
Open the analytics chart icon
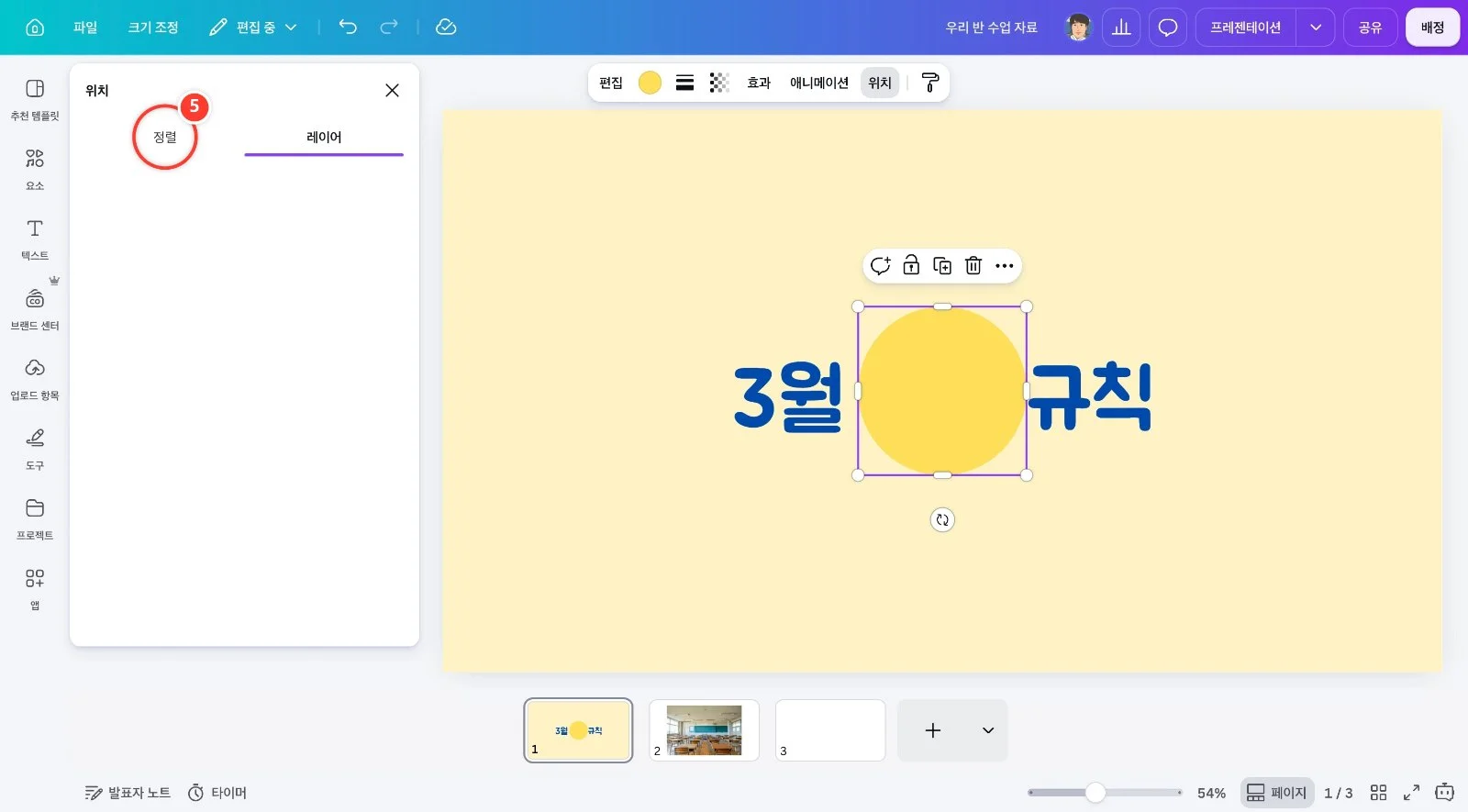point(1121,28)
